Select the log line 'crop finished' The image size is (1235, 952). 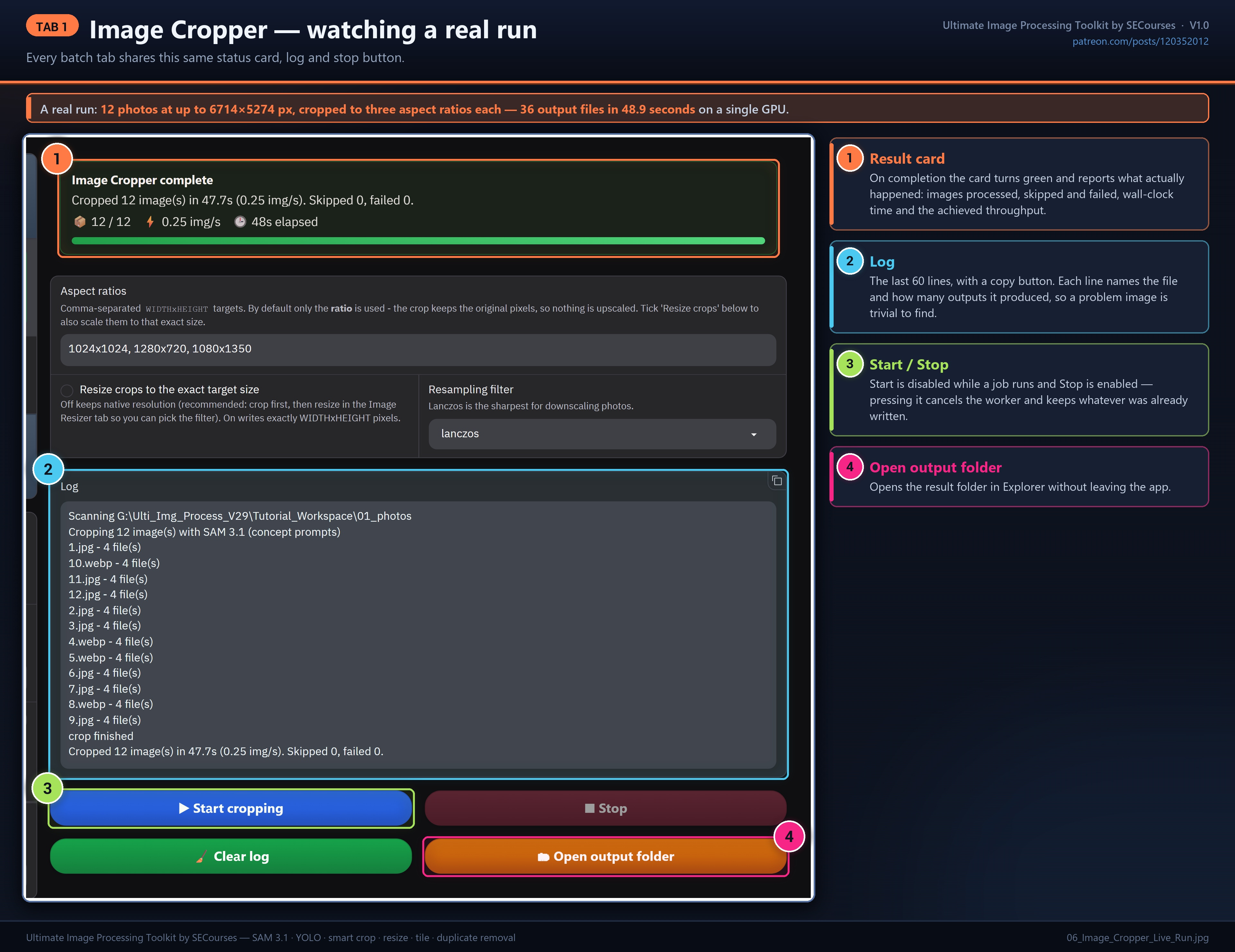(101, 736)
